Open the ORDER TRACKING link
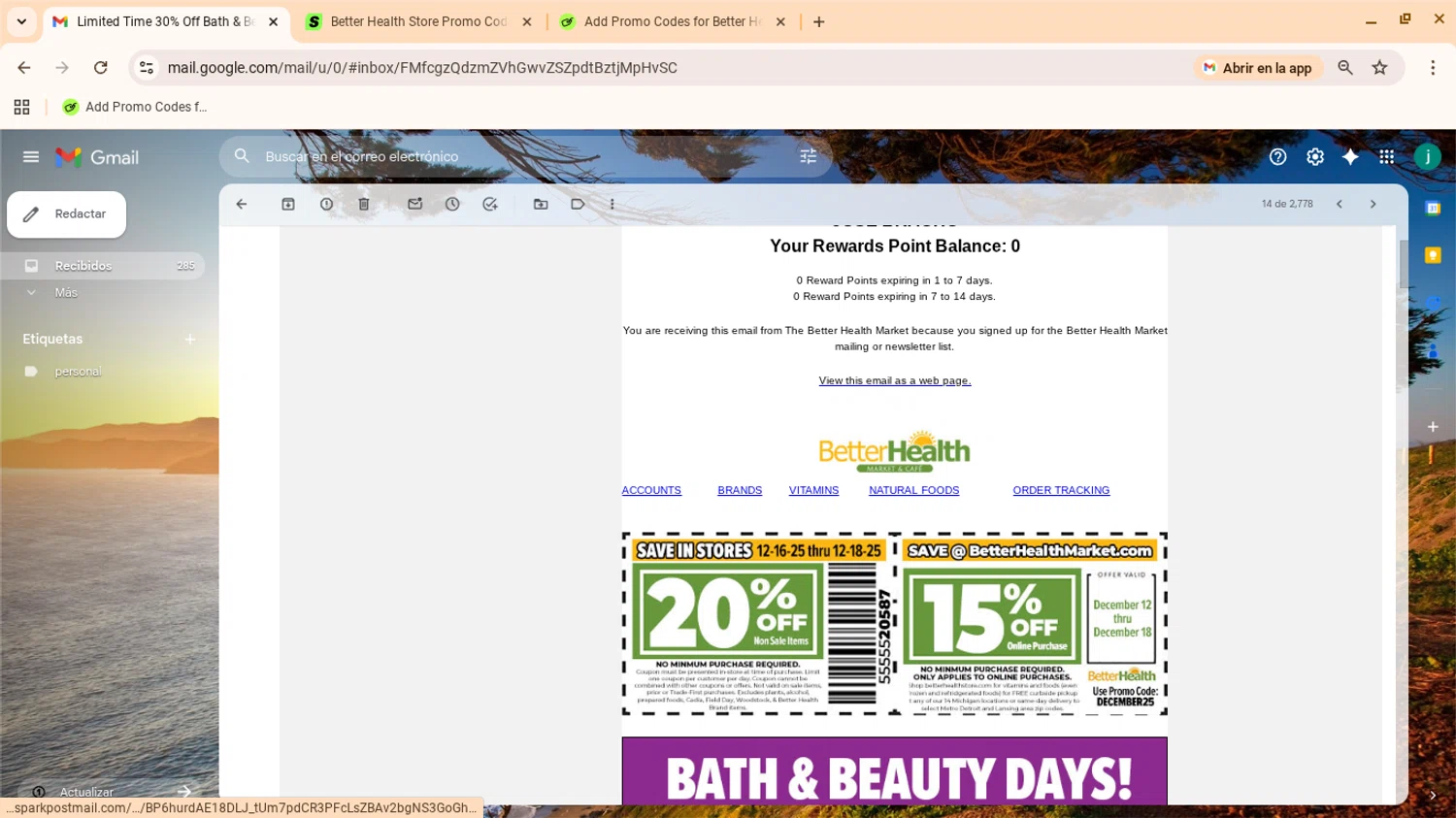 1061,490
